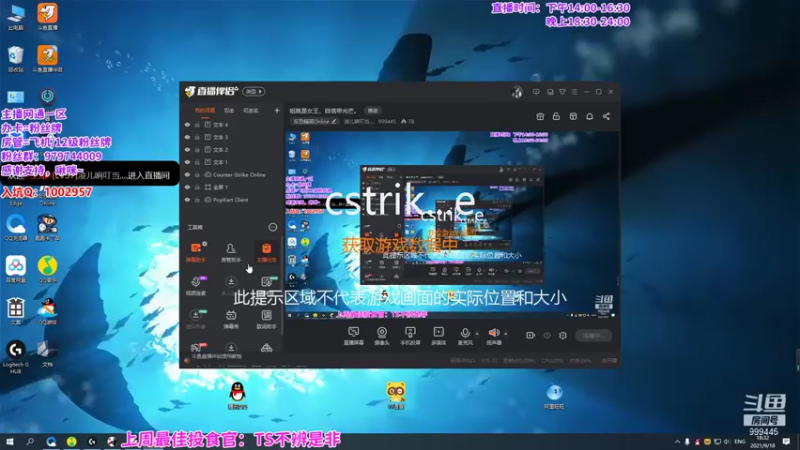Add a camera source
The image size is (800, 450).
tap(382, 336)
